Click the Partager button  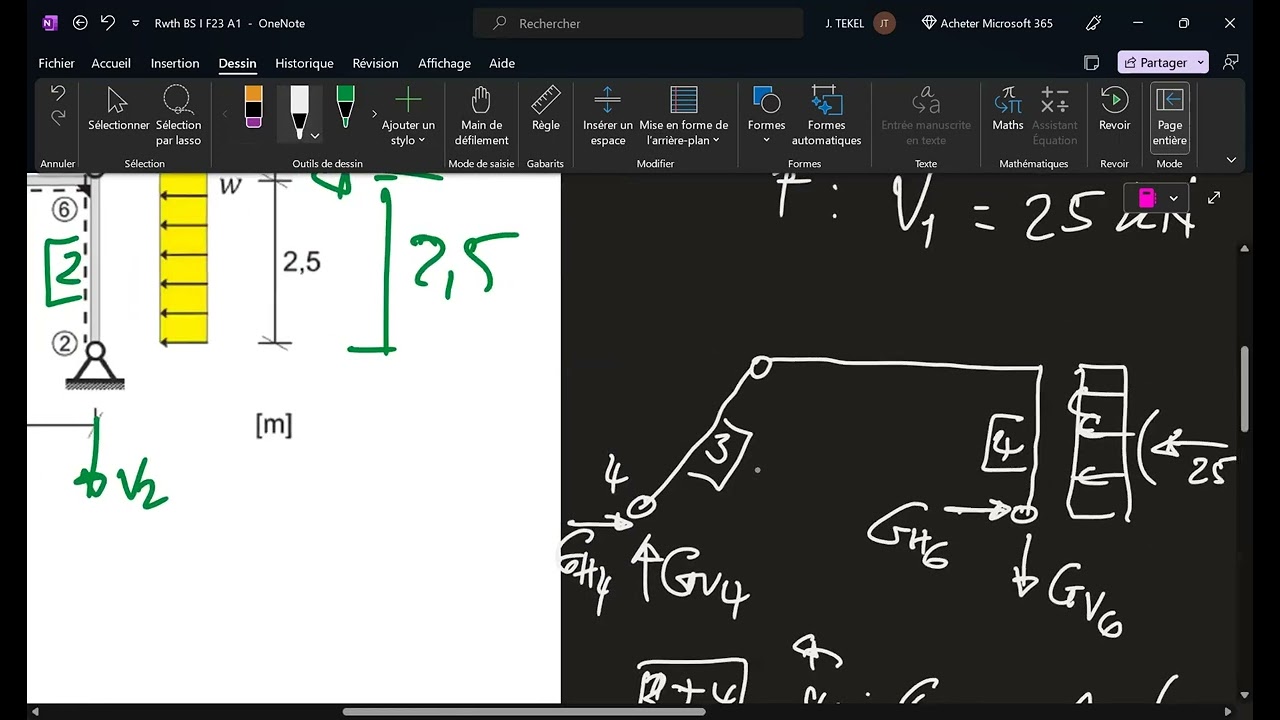(1155, 62)
